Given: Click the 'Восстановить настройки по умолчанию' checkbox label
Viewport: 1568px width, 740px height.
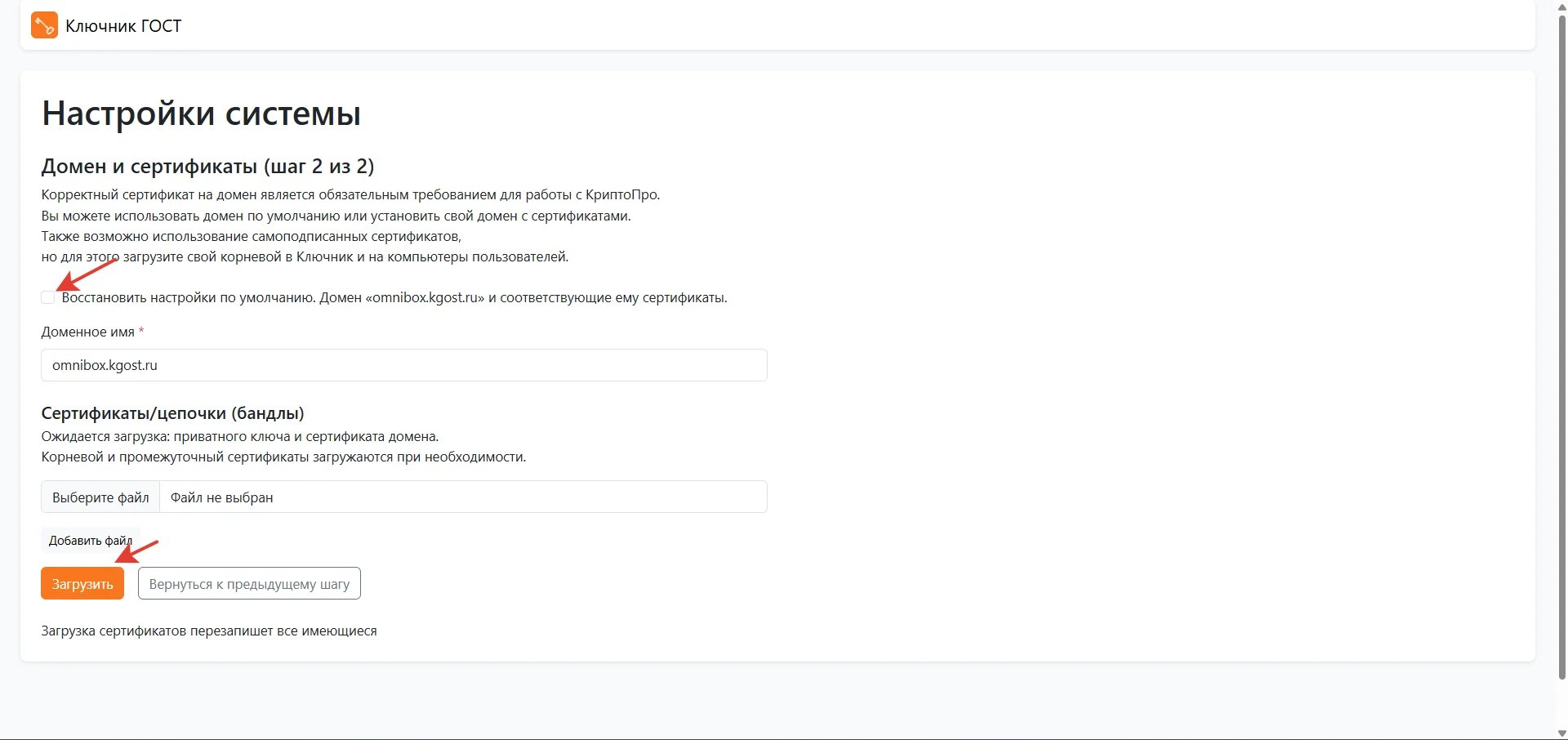Looking at the screenshot, I should coord(394,298).
